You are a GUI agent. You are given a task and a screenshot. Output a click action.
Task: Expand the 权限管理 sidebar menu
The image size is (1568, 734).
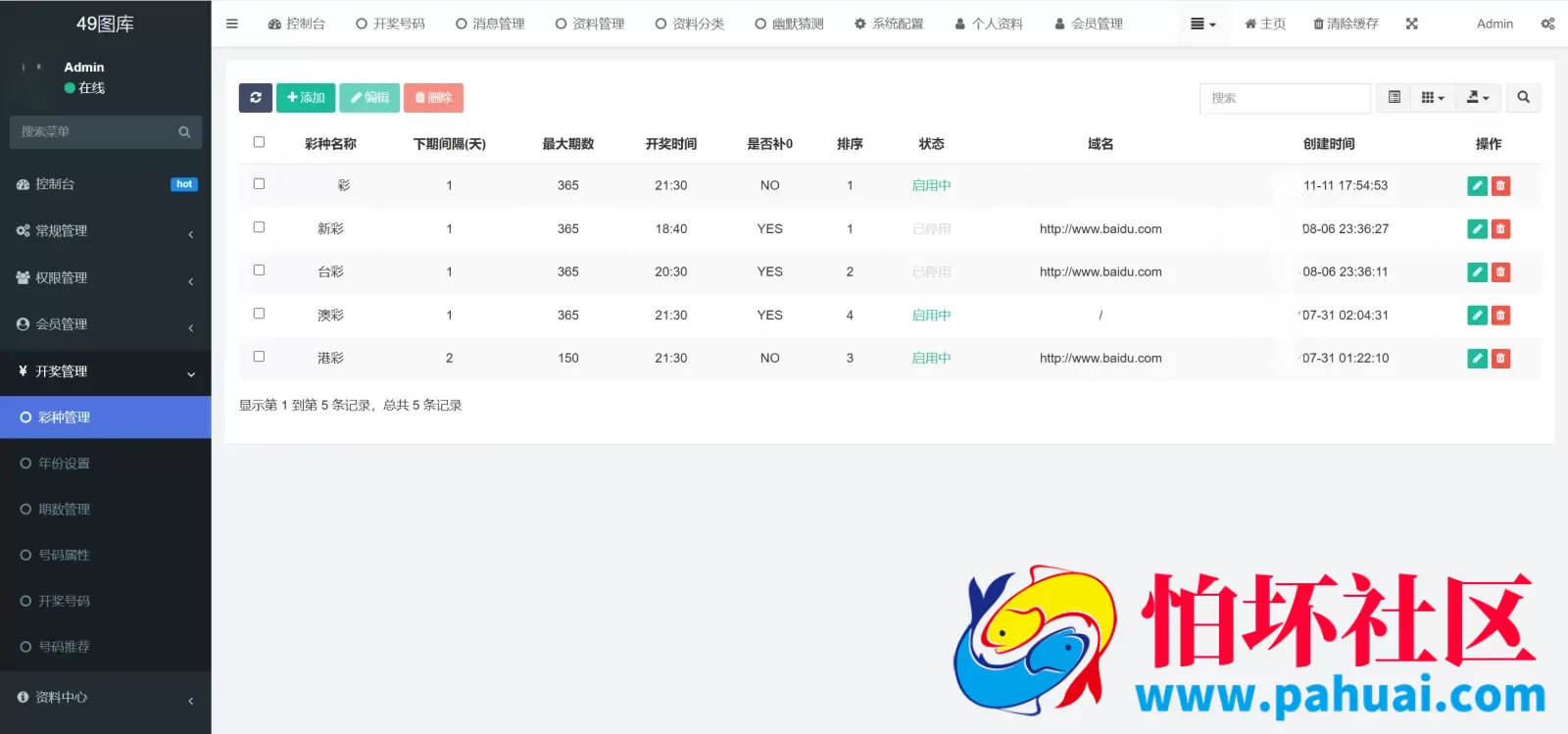105,278
